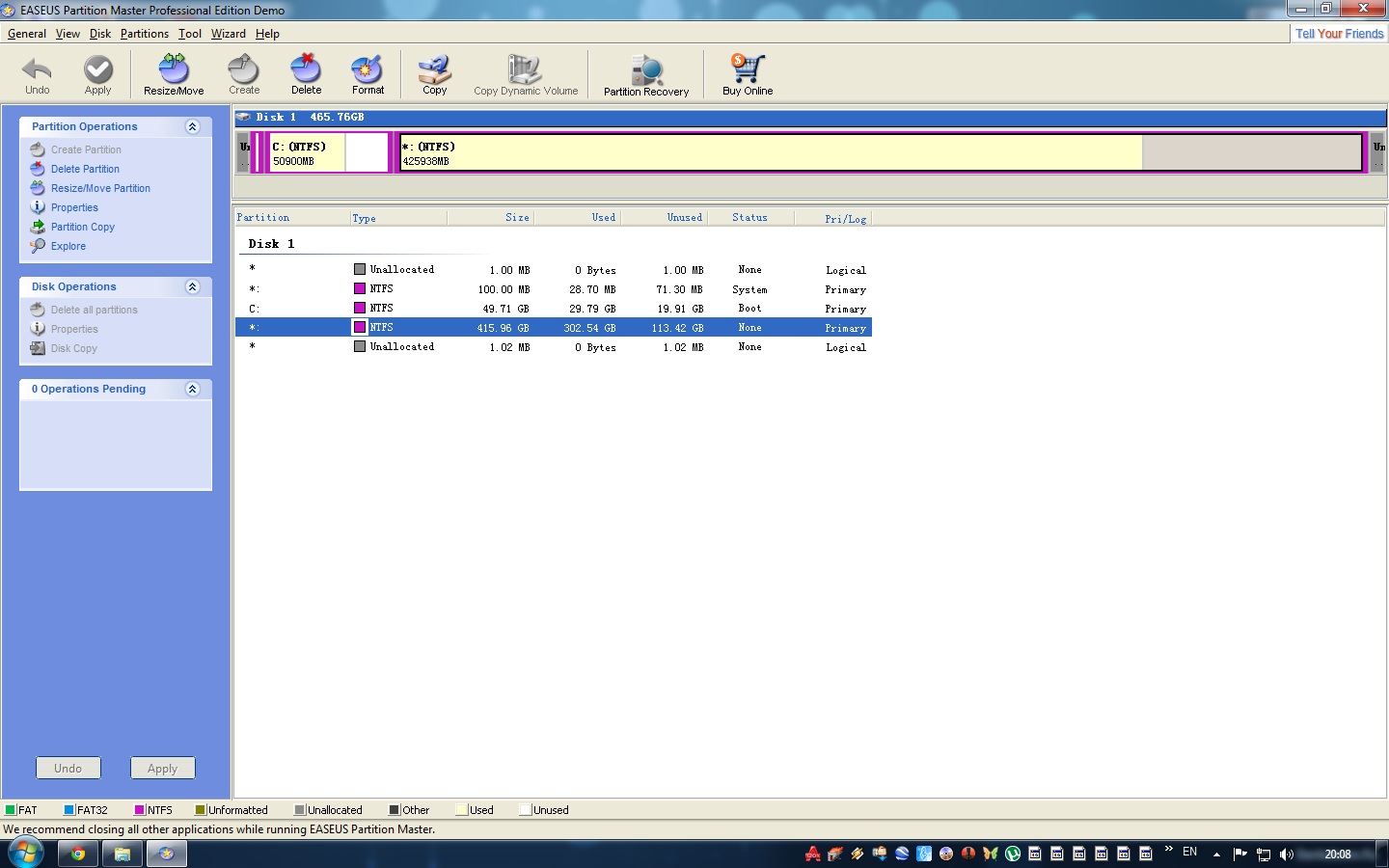This screenshot has height=868, width=1389.
Task: Open Chrome from the Windows taskbar
Action: (x=78, y=854)
